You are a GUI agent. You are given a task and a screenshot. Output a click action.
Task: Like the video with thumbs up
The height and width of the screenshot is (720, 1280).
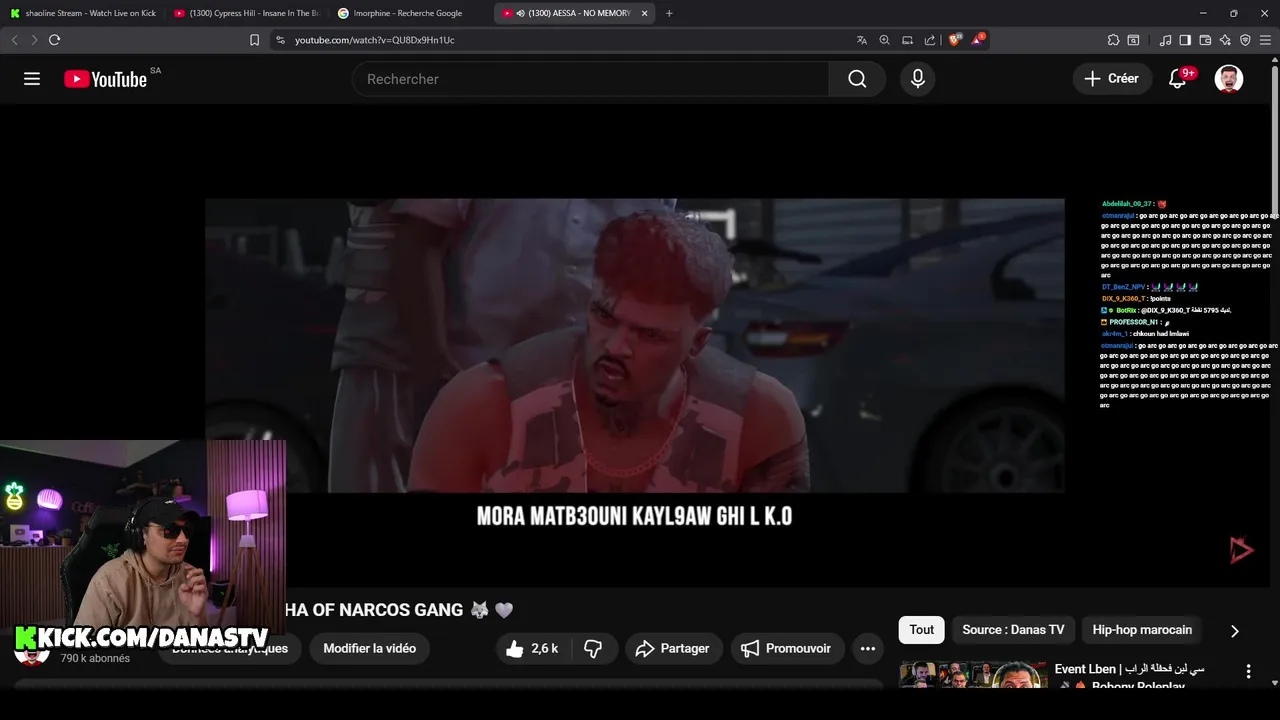coord(532,648)
